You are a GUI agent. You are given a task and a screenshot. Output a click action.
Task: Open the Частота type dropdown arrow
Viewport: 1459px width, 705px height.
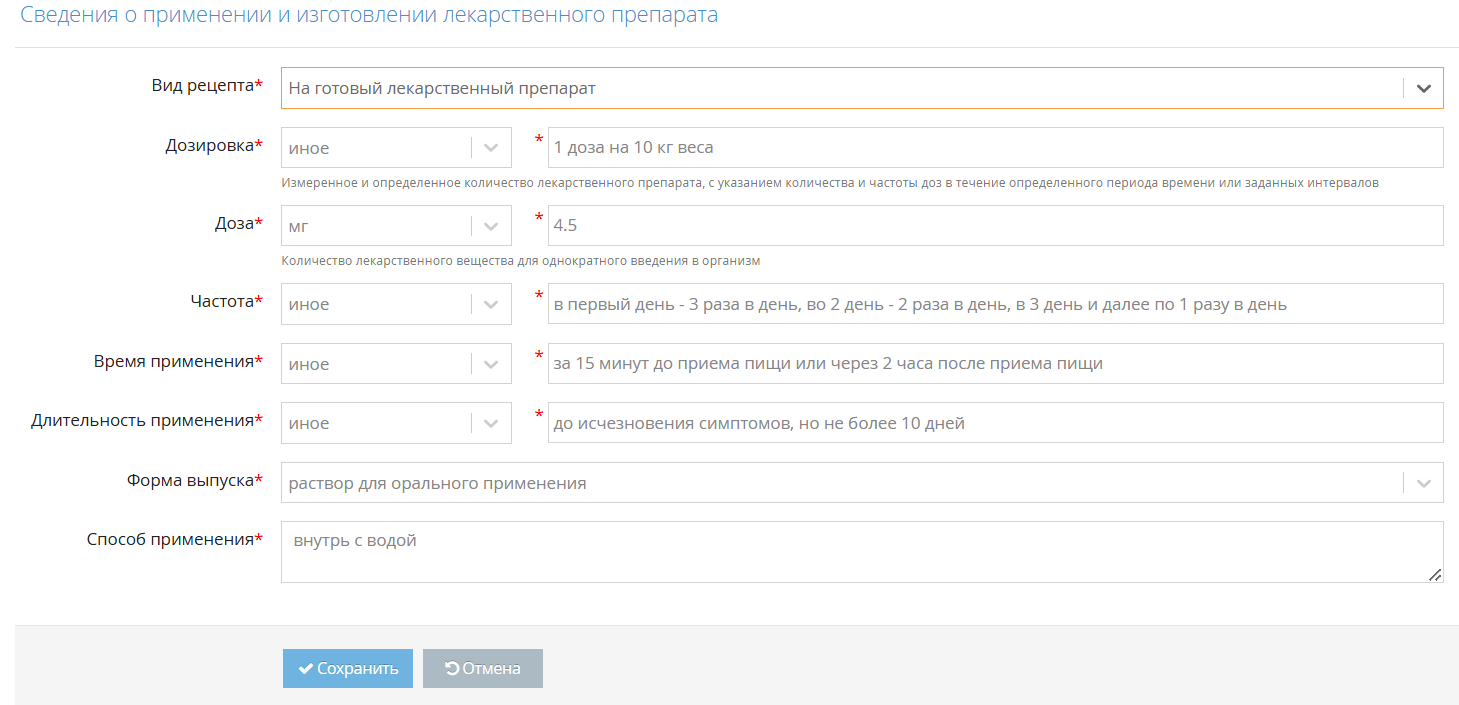491,304
